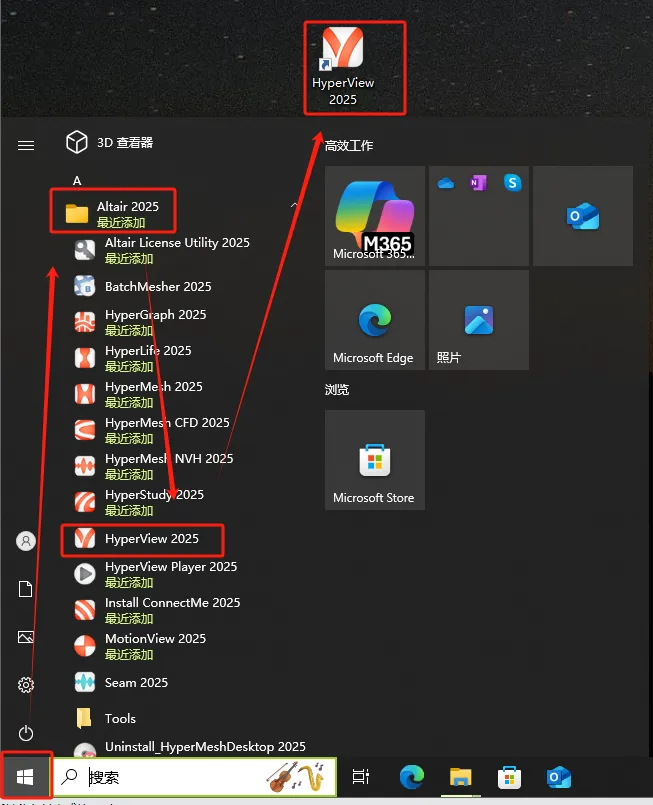Launch HyperLife 2025 icon
The height and width of the screenshot is (805, 653).
[x=85, y=358]
